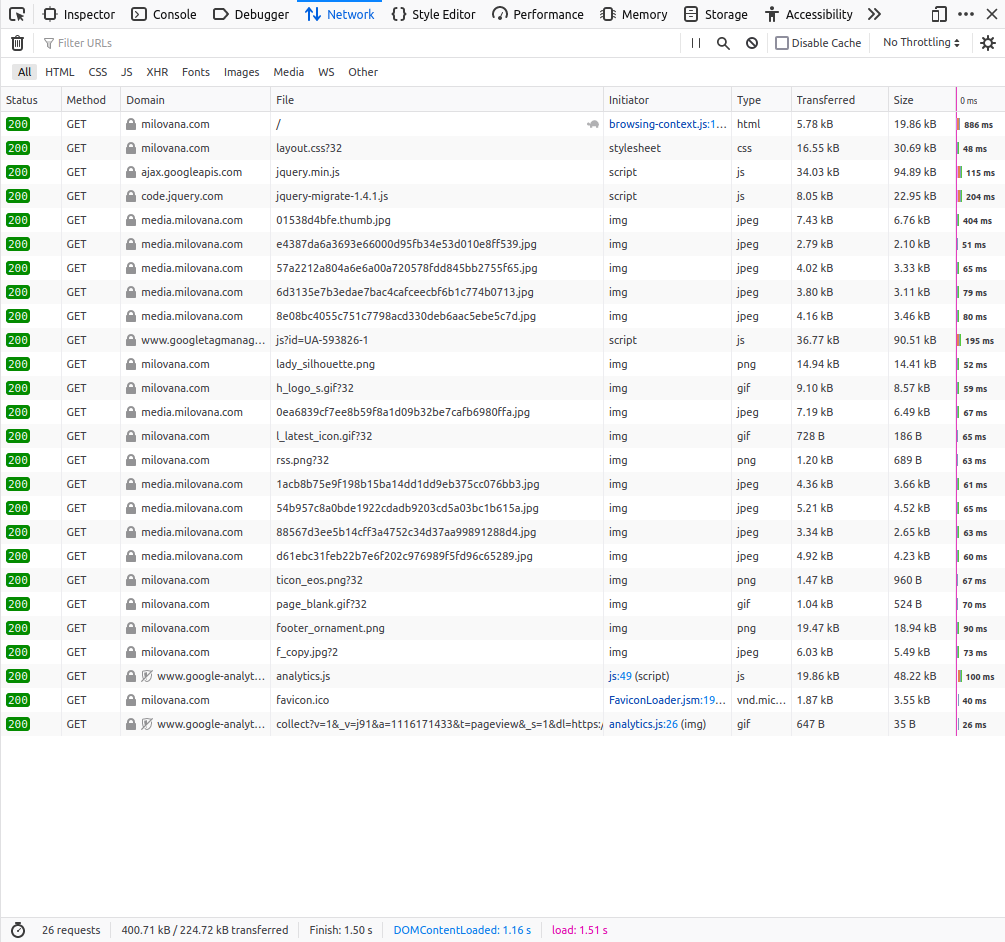Open the network search magnifier
The height and width of the screenshot is (942, 1005).
723,43
